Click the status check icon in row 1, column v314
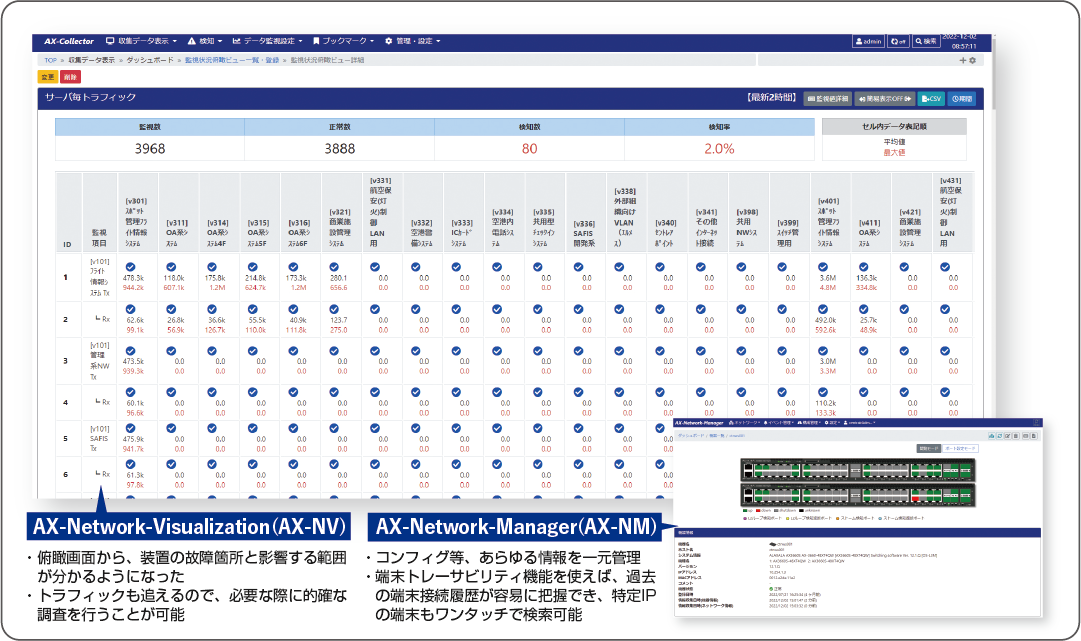This screenshot has height=641, width=1081. pos(212,267)
